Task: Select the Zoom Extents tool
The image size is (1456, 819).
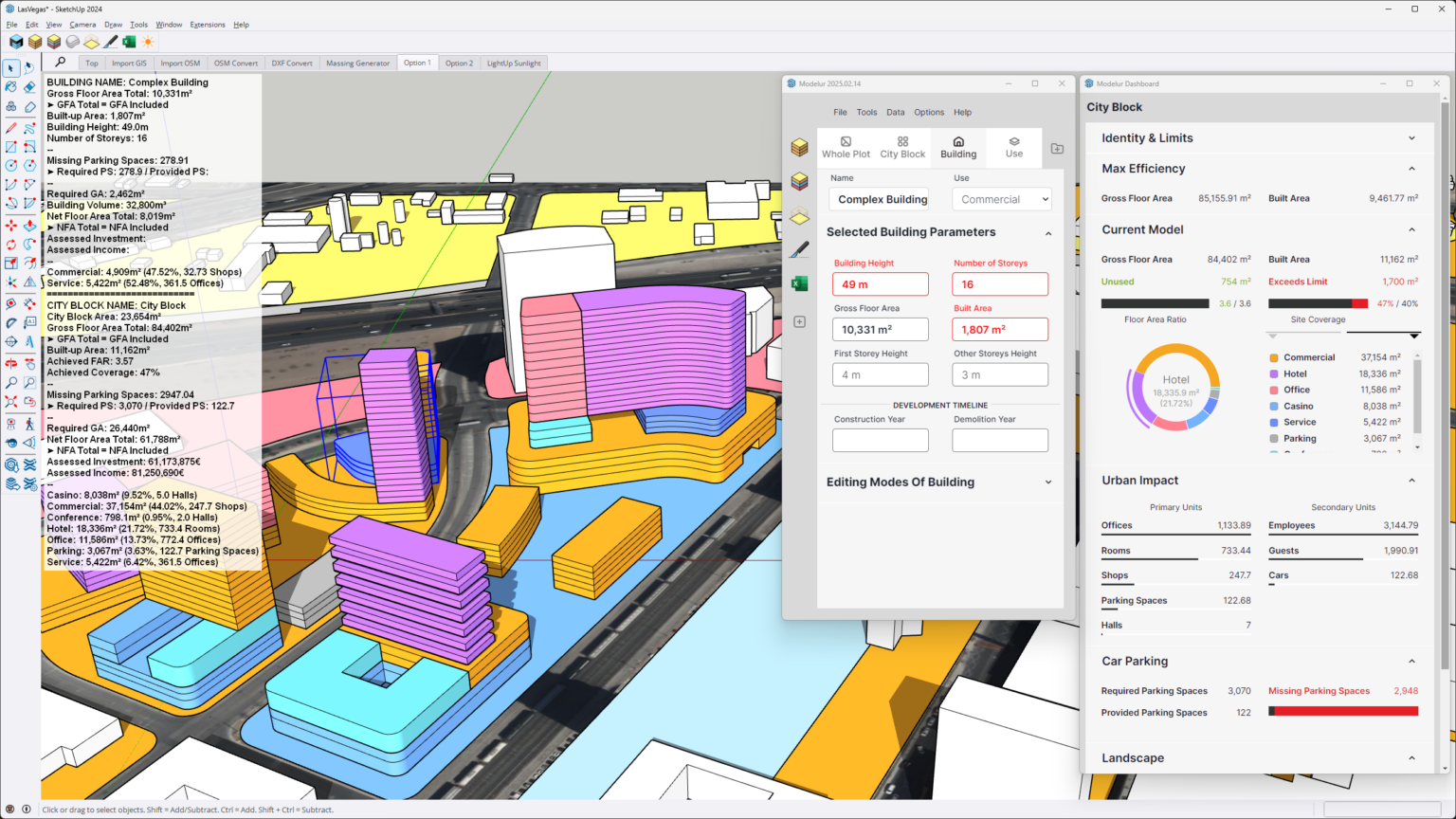Action: (x=11, y=401)
